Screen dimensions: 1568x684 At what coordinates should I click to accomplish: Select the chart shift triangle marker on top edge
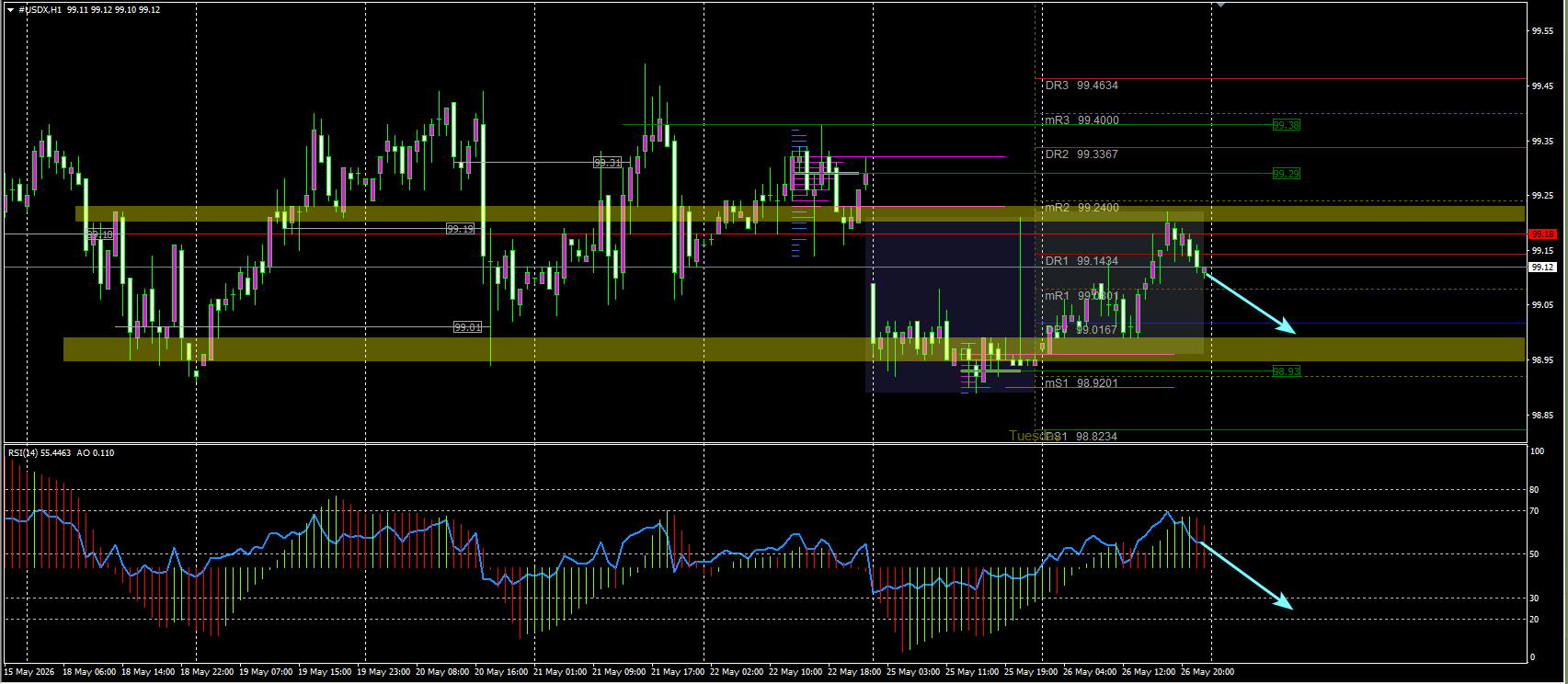click(1220, 5)
